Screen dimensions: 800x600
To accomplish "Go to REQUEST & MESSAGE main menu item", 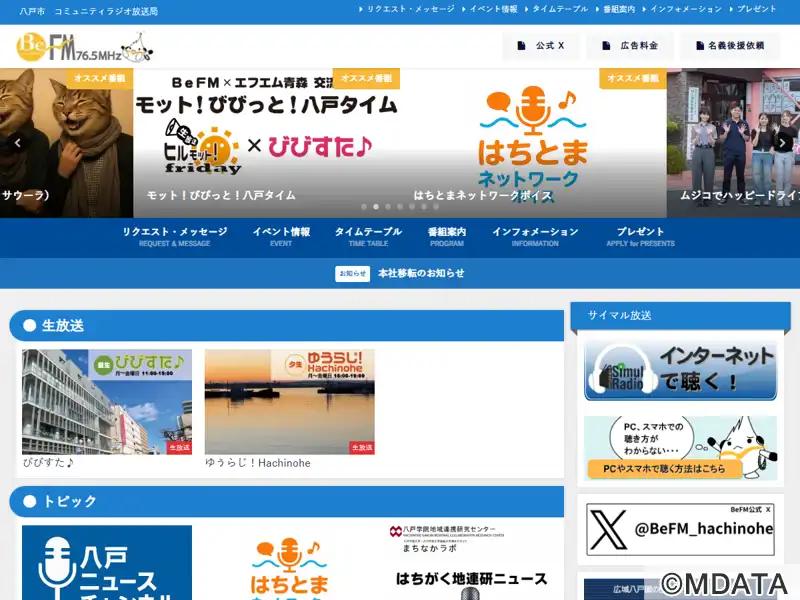I will [174, 237].
